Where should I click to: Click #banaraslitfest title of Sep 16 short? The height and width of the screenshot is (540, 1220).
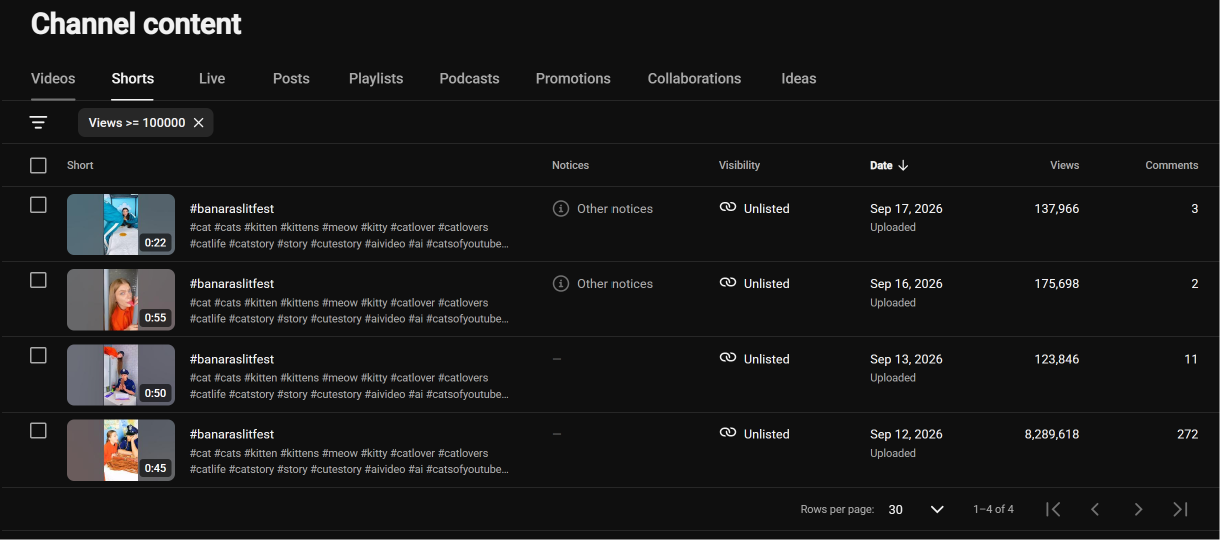[232, 284]
